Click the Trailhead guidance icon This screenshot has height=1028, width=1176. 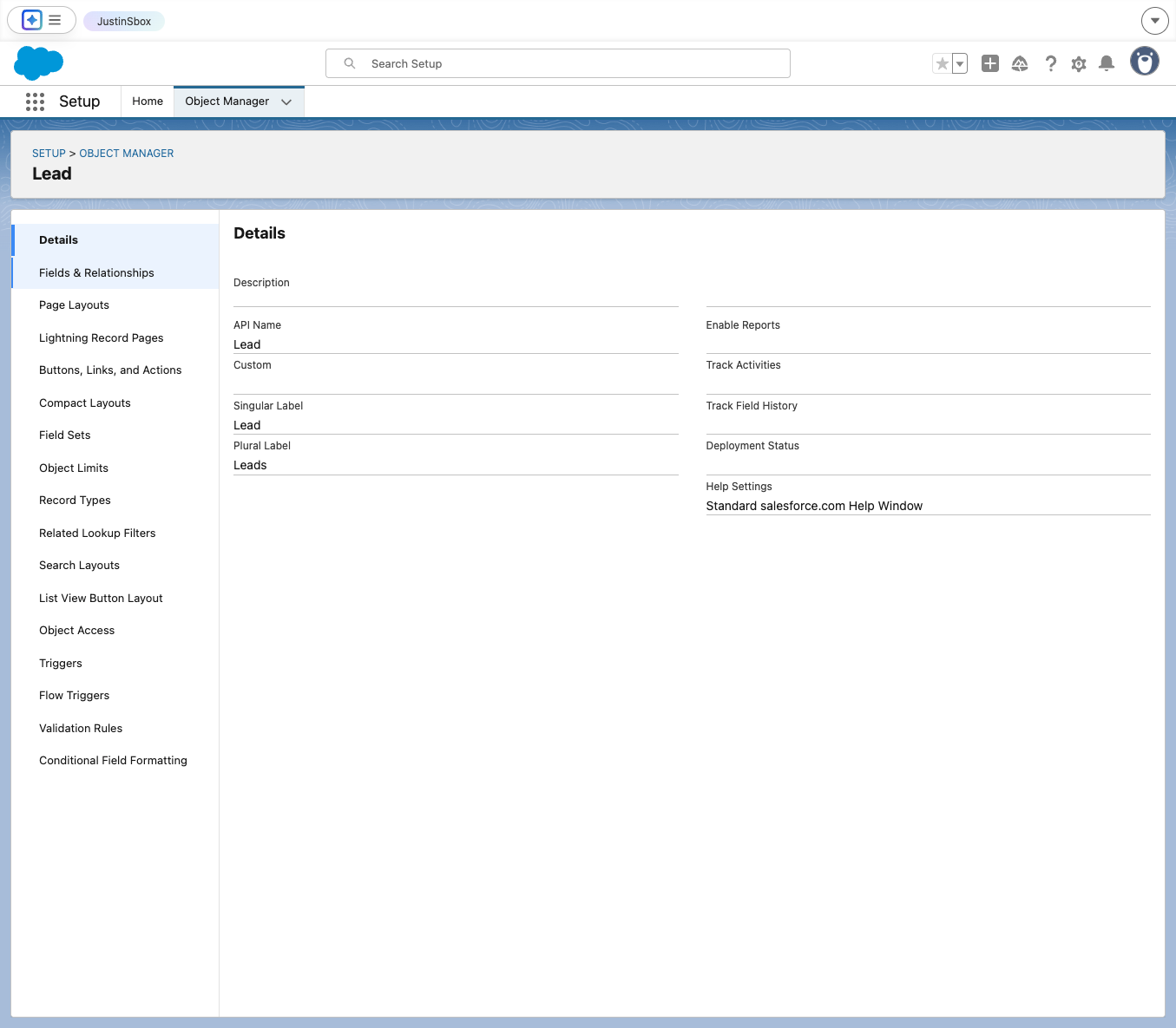[1020, 63]
